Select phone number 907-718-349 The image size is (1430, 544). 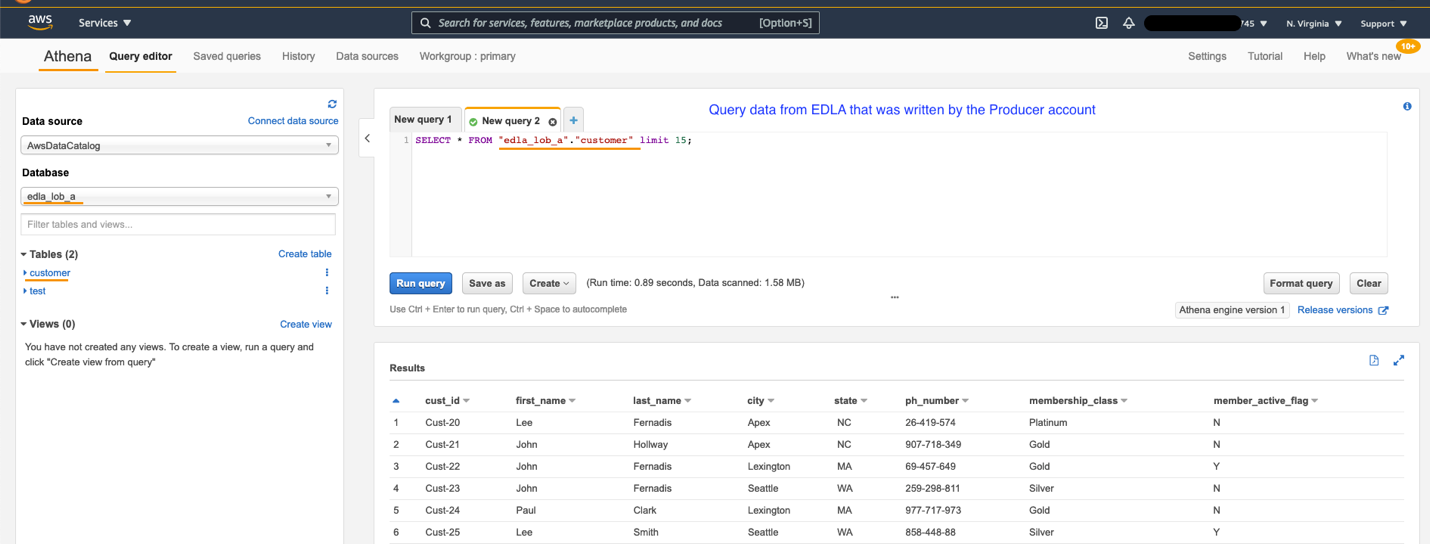click(x=933, y=445)
